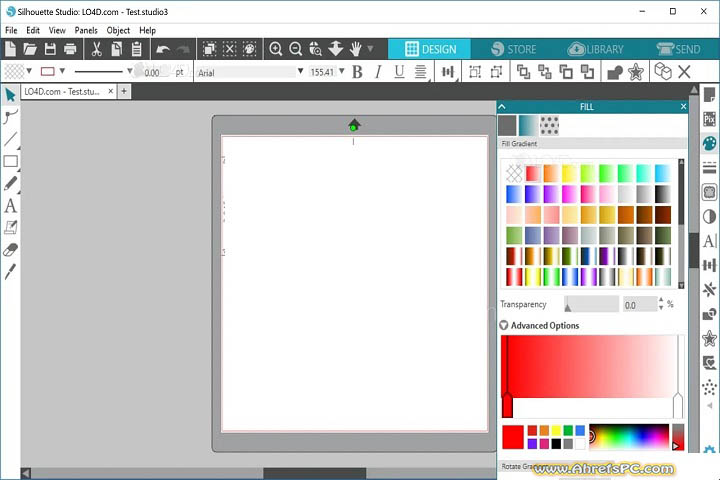Click the Zoom In magnifier
The height and width of the screenshot is (480, 720).
click(x=276, y=49)
